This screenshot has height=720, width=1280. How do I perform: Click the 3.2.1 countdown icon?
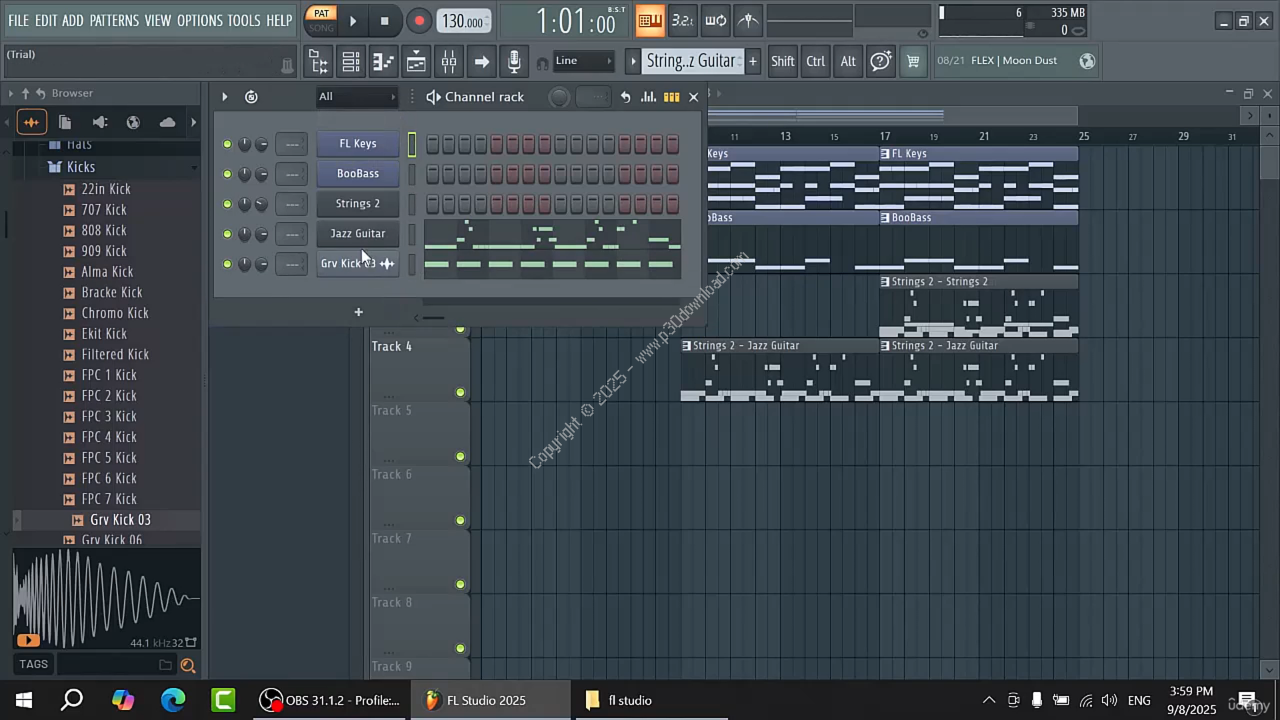[682, 20]
